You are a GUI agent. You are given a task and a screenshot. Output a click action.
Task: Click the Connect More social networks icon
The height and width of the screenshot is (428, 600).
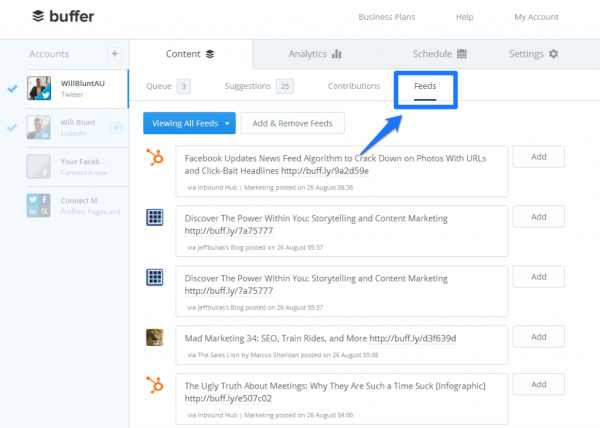(x=38, y=205)
